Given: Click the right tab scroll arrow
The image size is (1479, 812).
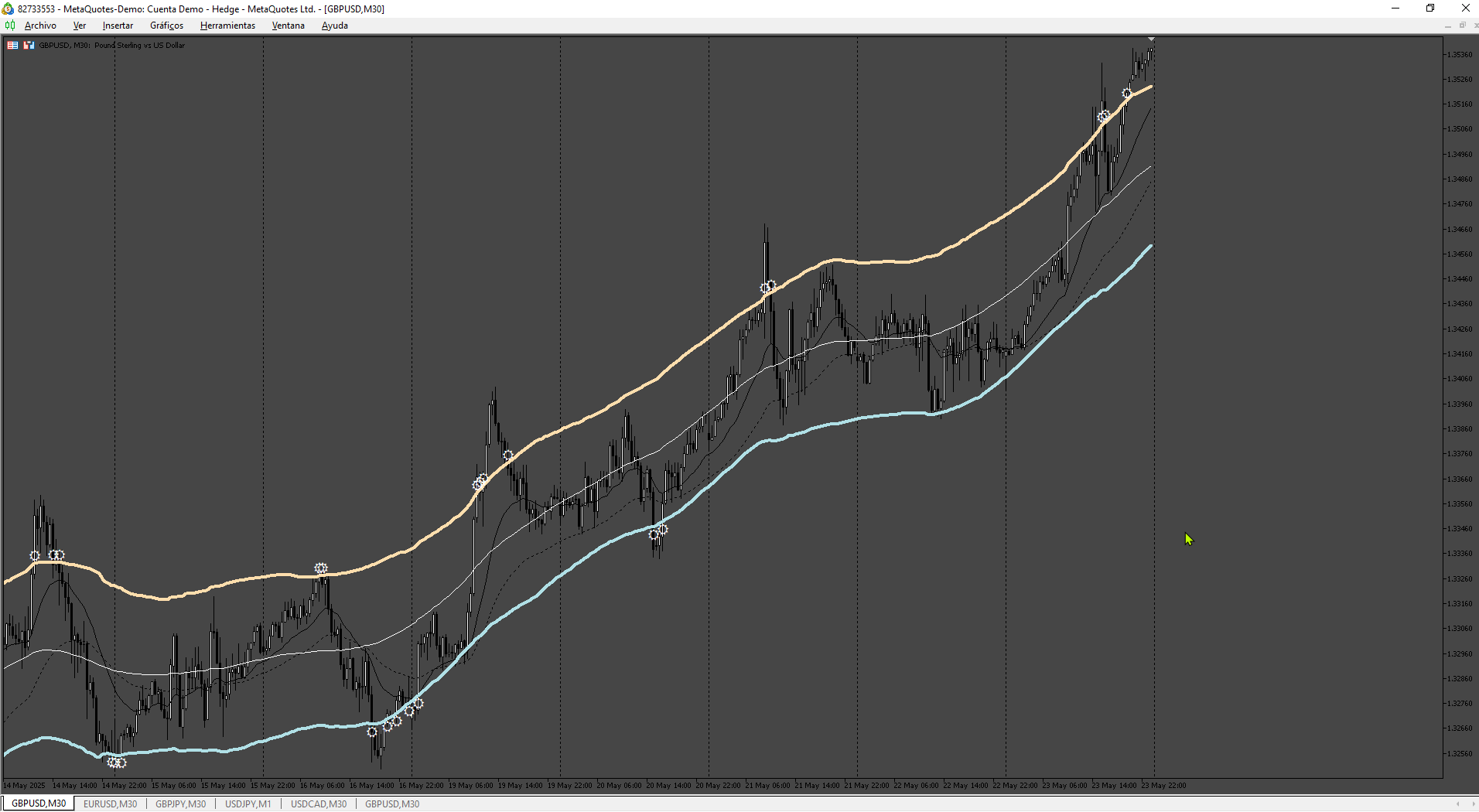Looking at the screenshot, I should [x=1472, y=803].
